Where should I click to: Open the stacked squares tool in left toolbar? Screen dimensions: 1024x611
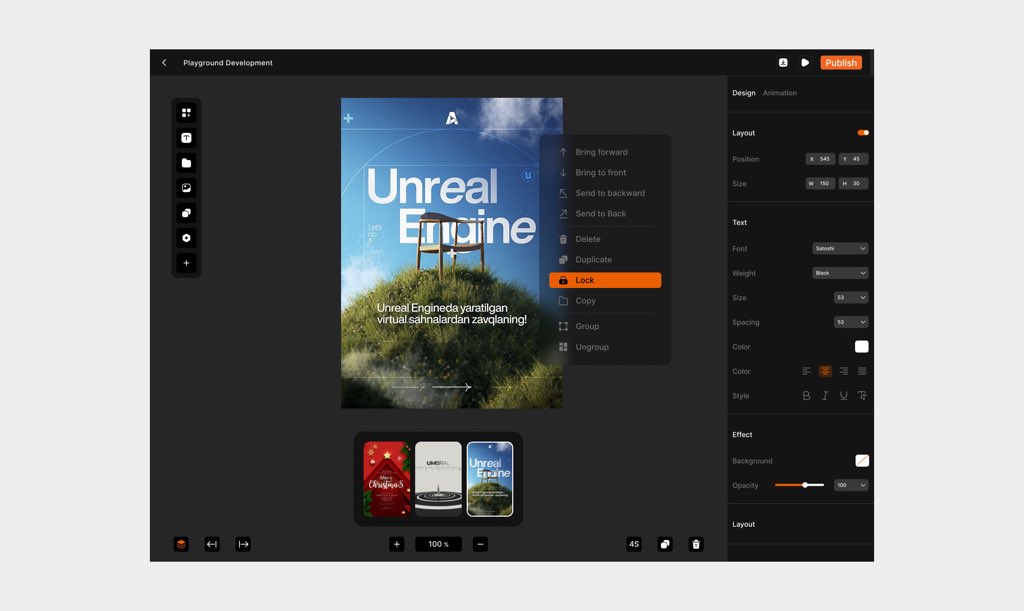click(186, 213)
